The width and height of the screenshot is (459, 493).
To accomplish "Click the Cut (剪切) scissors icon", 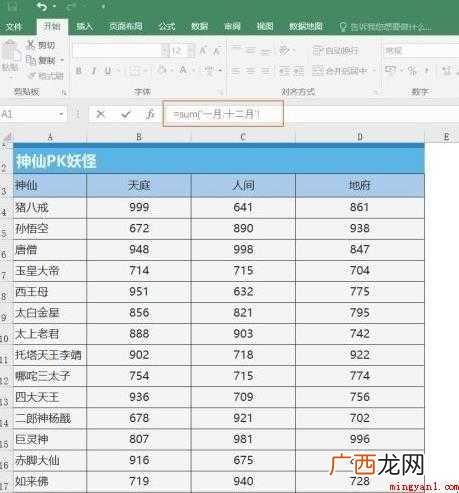I will point(31,44).
